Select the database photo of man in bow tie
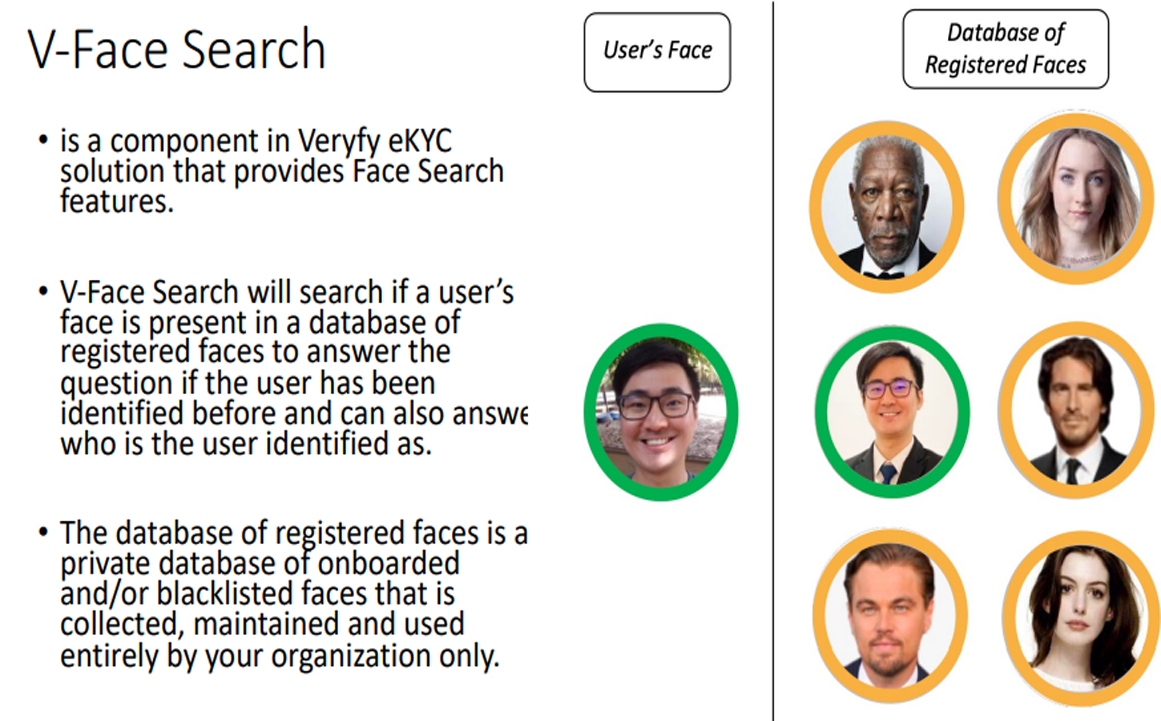 [x=886, y=208]
